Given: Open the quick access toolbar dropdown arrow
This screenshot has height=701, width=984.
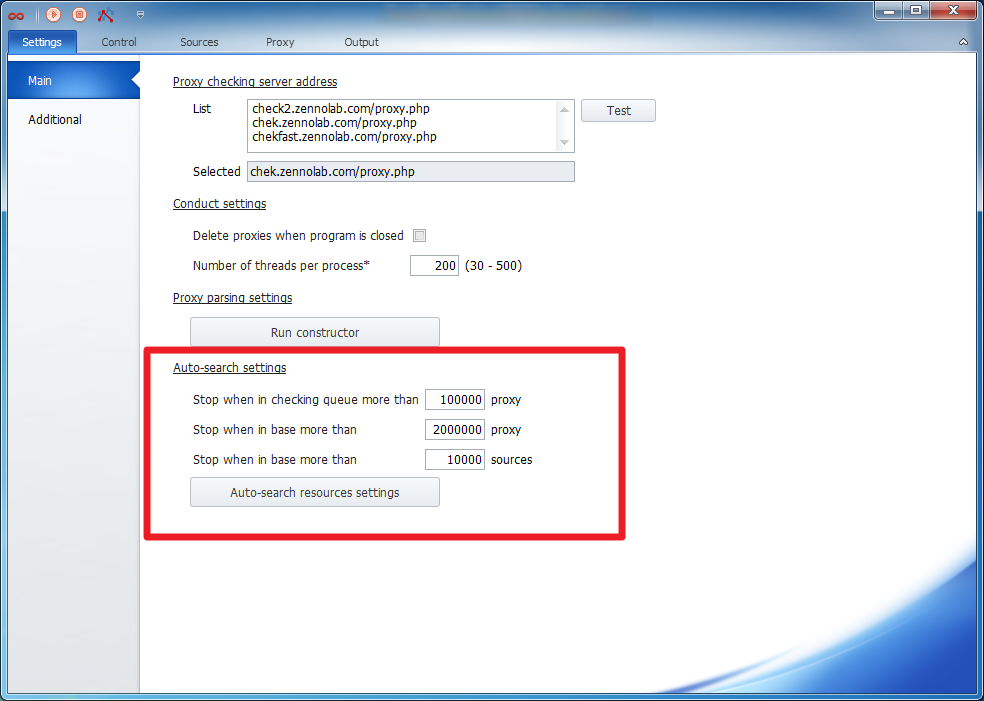Looking at the screenshot, I should tap(141, 14).
